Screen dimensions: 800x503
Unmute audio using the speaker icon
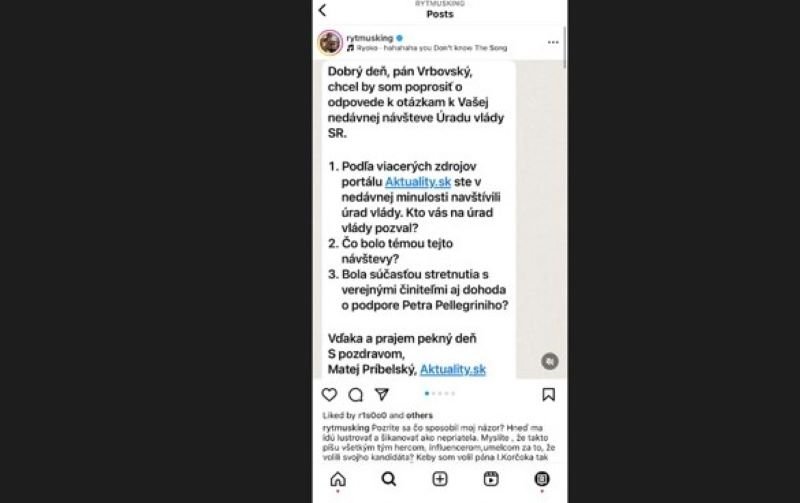tap(549, 361)
